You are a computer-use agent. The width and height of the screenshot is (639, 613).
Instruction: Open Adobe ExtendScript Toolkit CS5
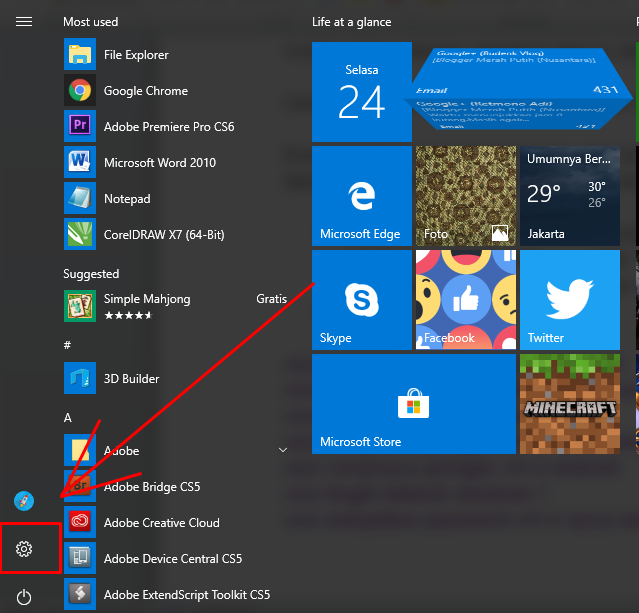point(176,594)
